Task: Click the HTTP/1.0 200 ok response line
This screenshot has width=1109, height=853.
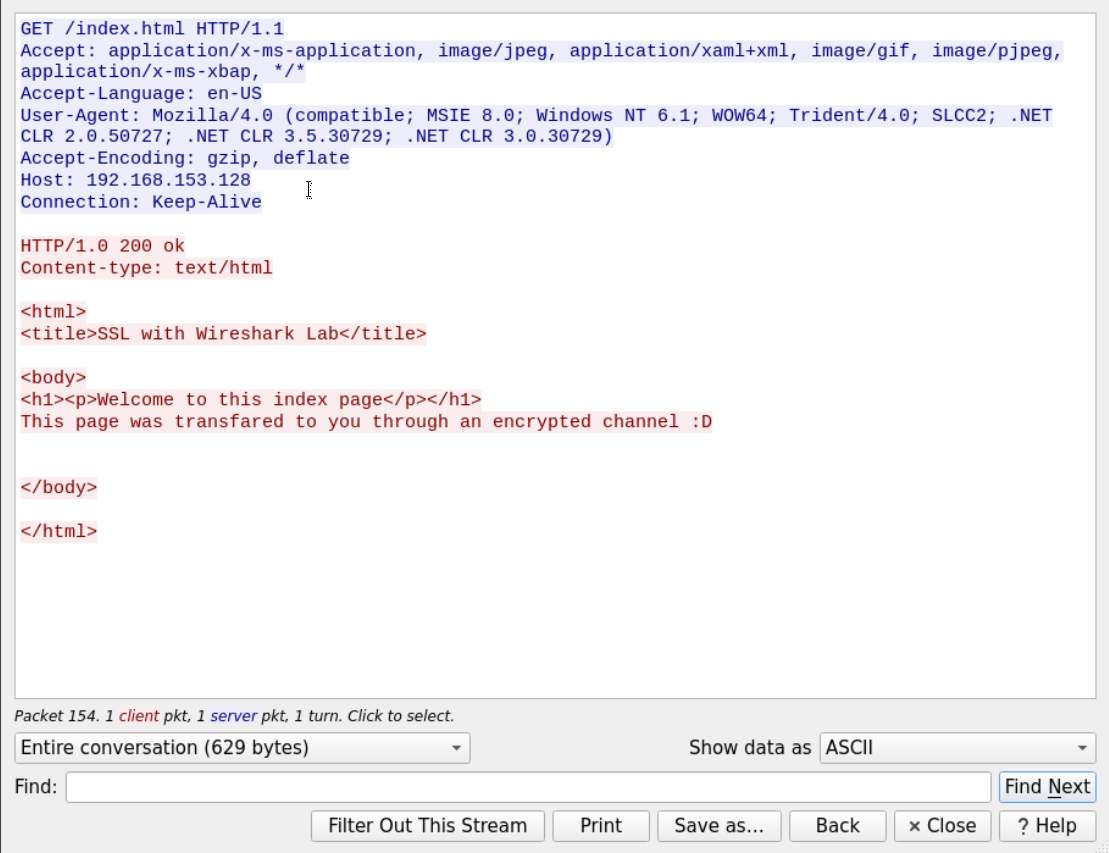Action: click(x=102, y=246)
